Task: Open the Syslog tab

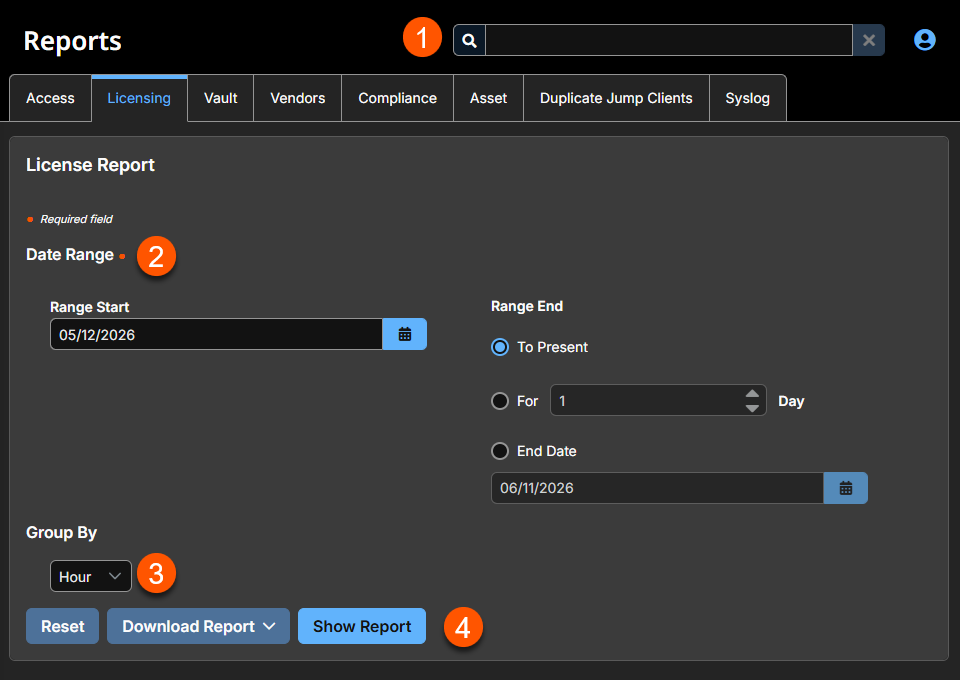Action: 748,98
